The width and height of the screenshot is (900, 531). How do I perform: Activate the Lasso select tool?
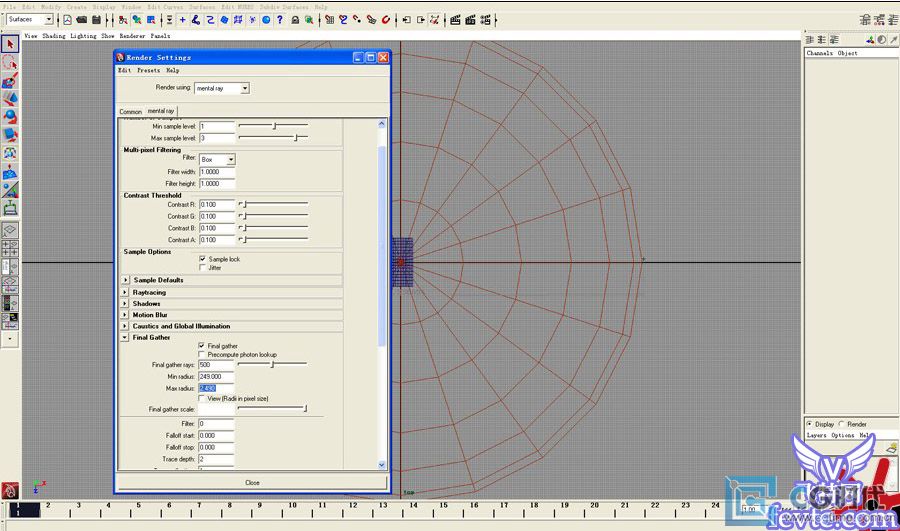tap(10, 63)
